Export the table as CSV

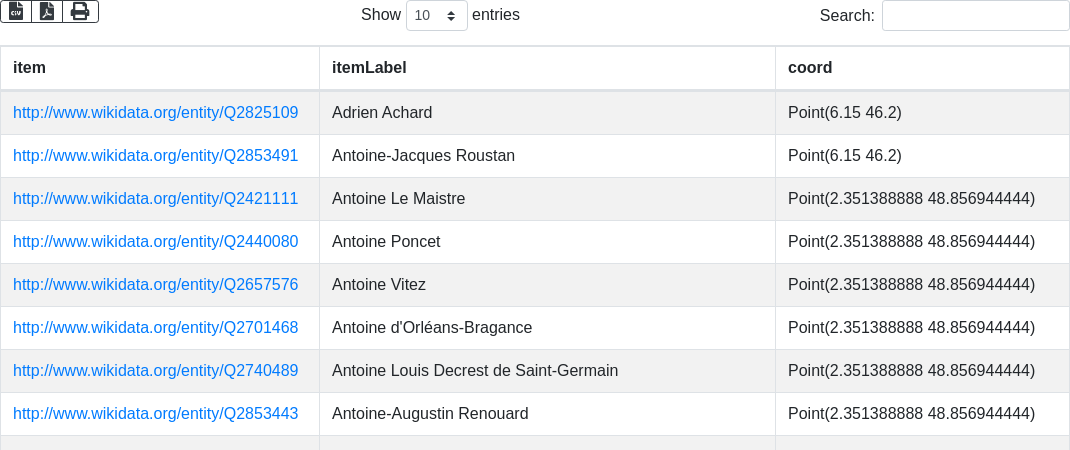point(16,11)
